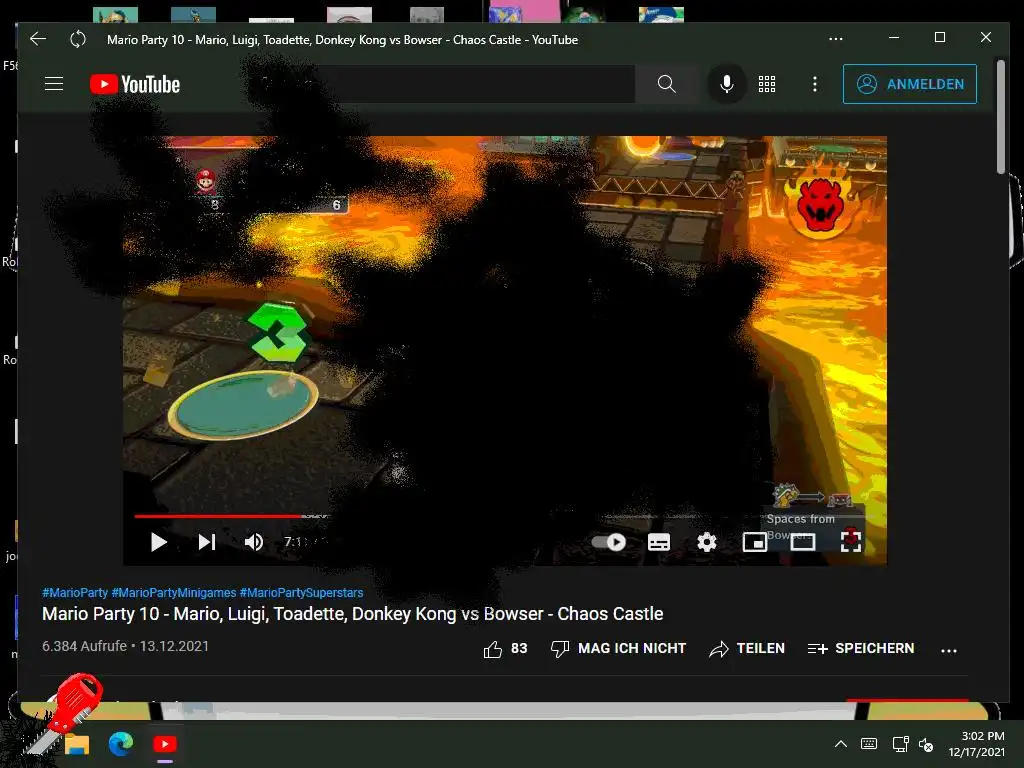Toggle subtitles with the captions icon
1024x768 pixels.
tap(659, 542)
